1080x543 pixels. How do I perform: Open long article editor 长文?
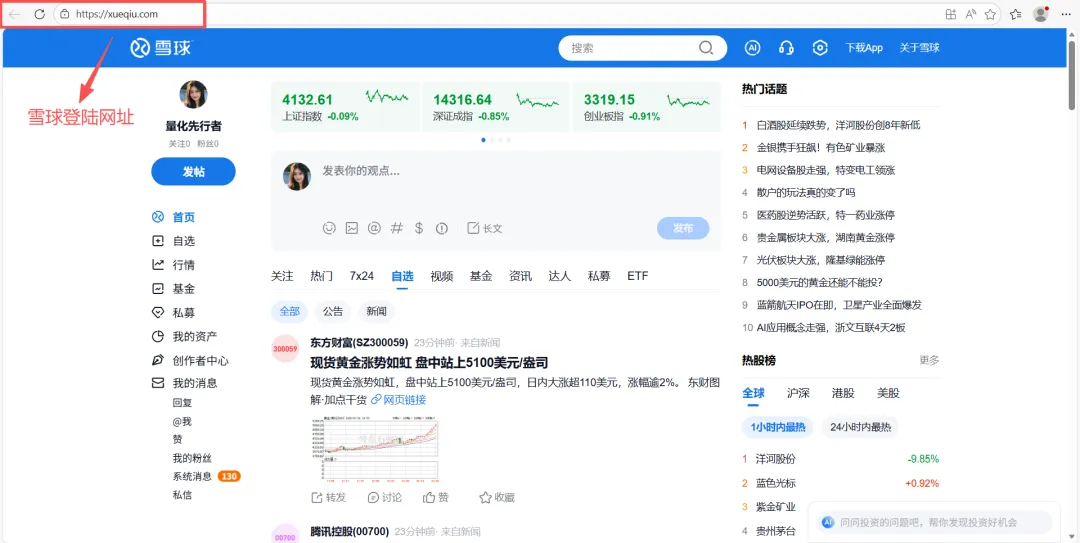click(x=485, y=228)
